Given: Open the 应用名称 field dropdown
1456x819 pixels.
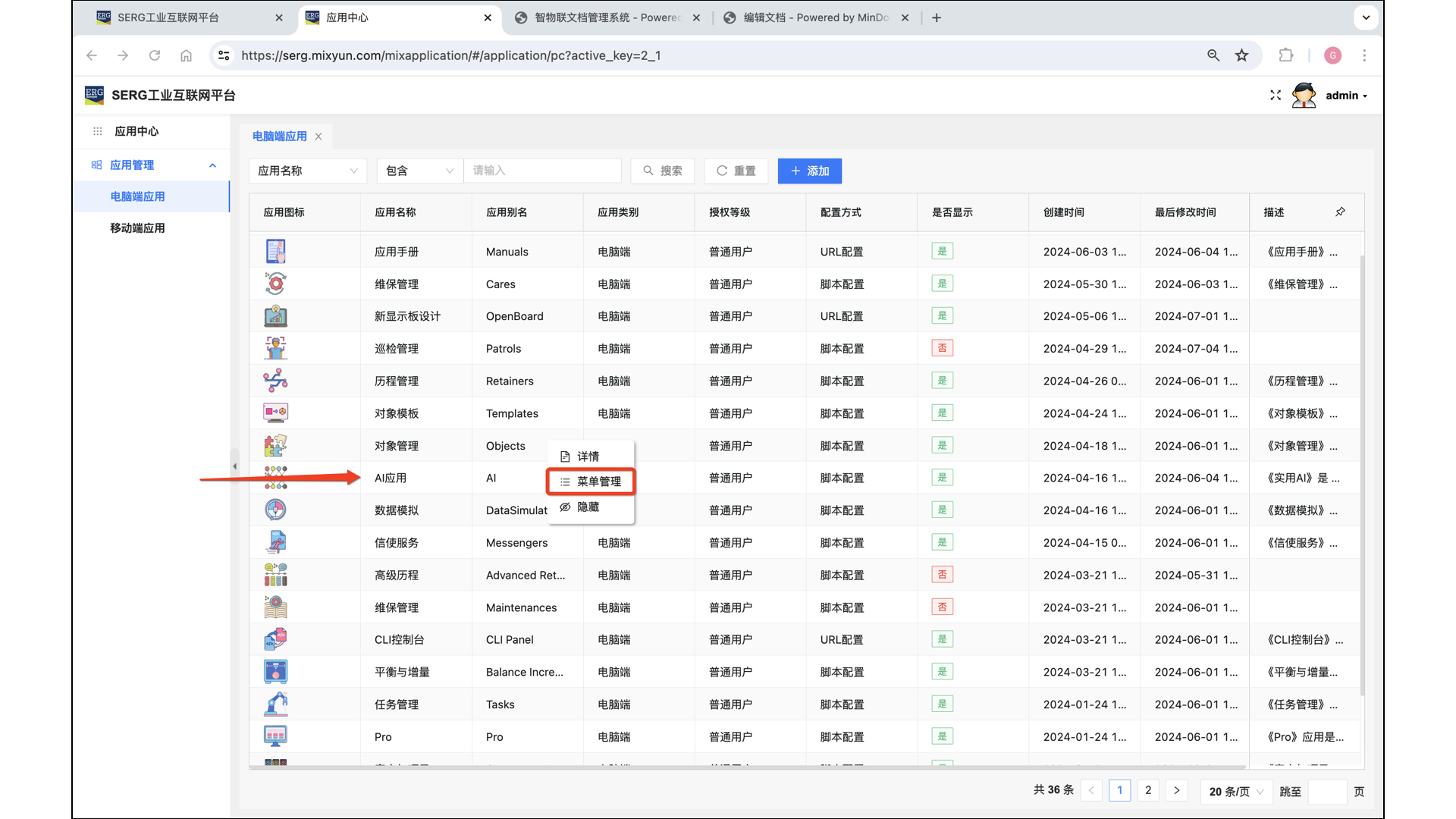Looking at the screenshot, I should point(307,171).
